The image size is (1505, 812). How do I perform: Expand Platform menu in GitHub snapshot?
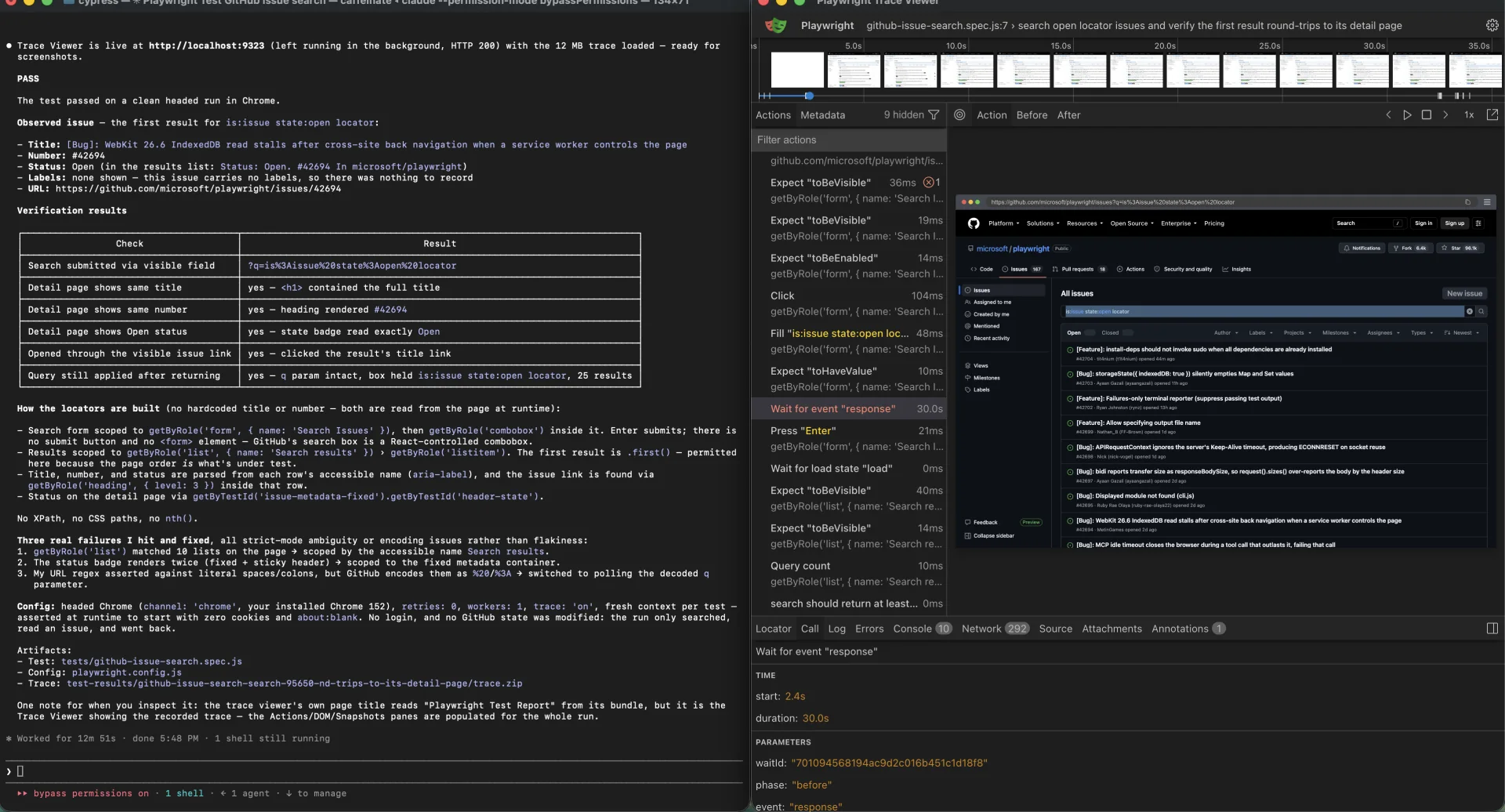tap(1003, 223)
